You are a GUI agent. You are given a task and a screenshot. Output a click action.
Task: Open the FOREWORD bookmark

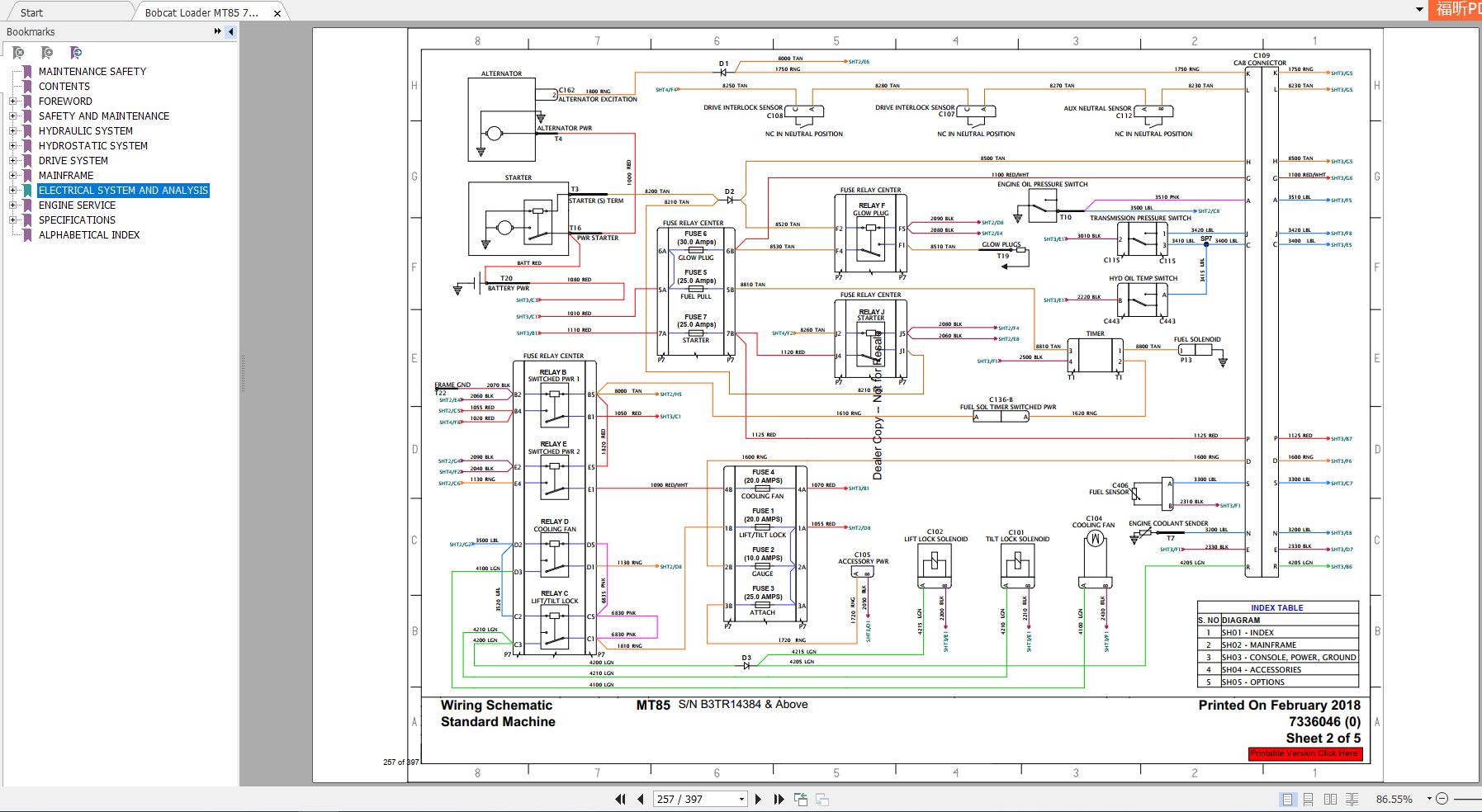click(65, 101)
